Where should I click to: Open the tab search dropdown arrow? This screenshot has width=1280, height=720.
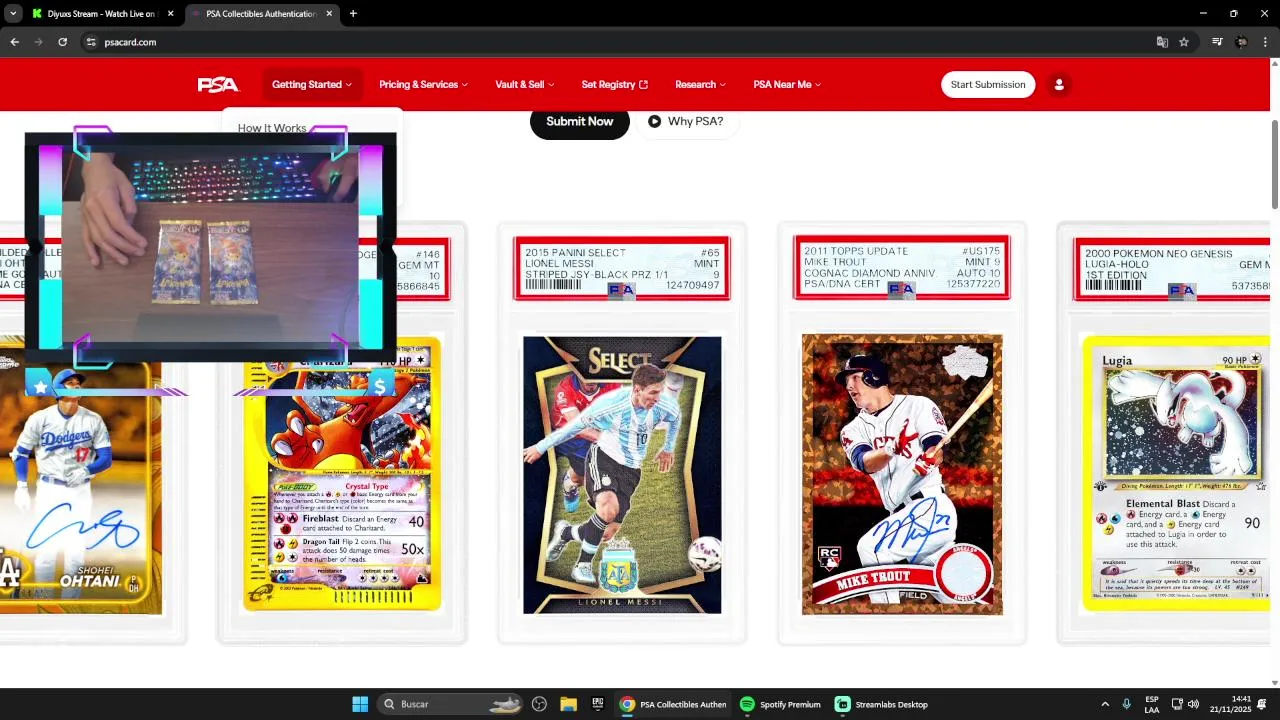(13, 14)
